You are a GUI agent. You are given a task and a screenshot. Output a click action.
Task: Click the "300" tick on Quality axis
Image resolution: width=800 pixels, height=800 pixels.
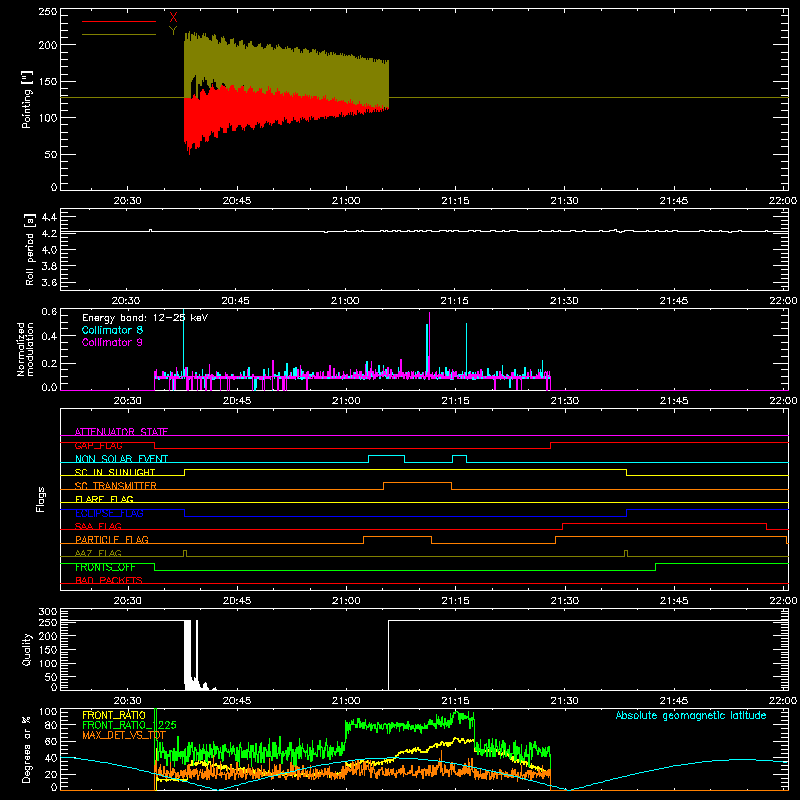pos(47,612)
